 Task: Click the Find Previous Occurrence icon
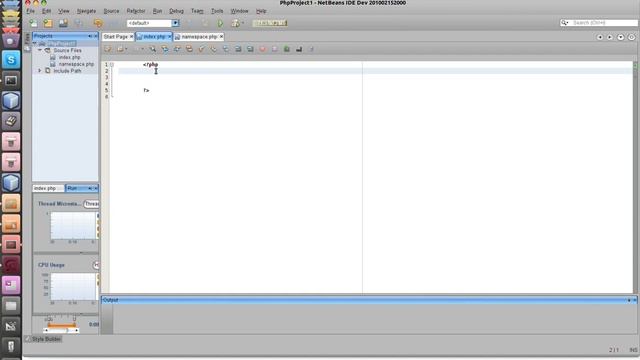[x=165, y=49]
